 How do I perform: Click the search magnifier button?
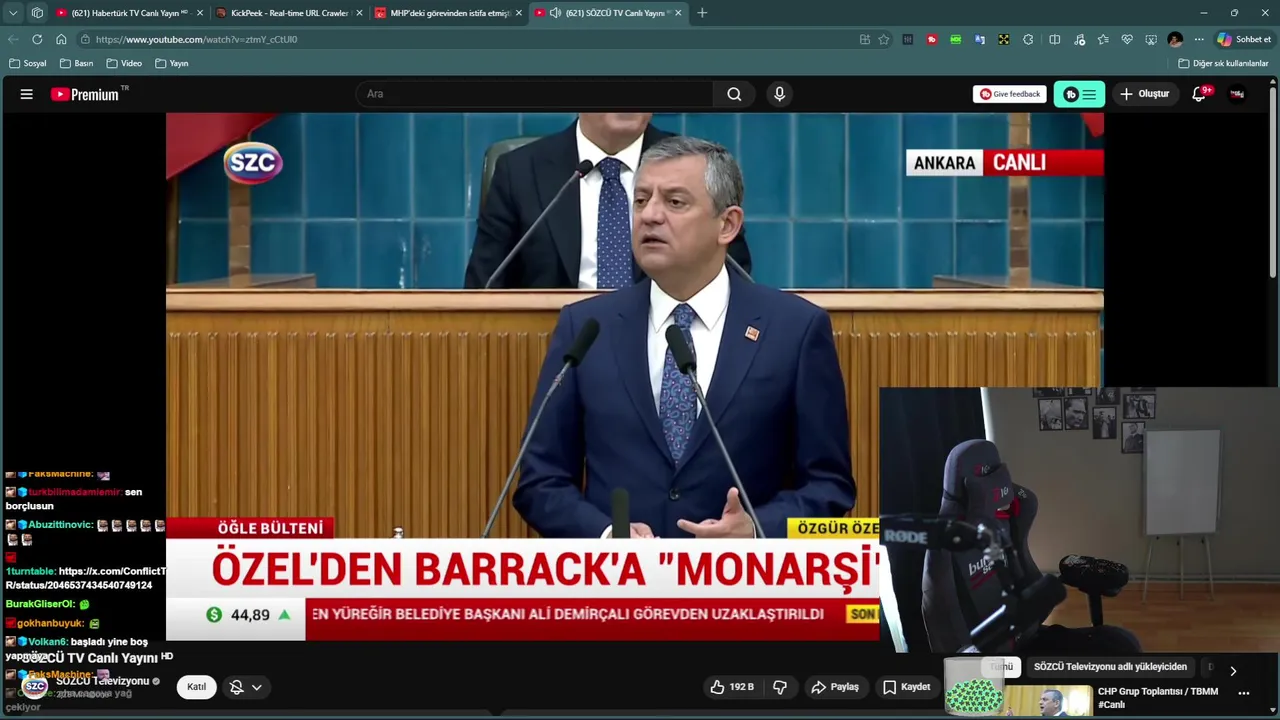pos(734,94)
